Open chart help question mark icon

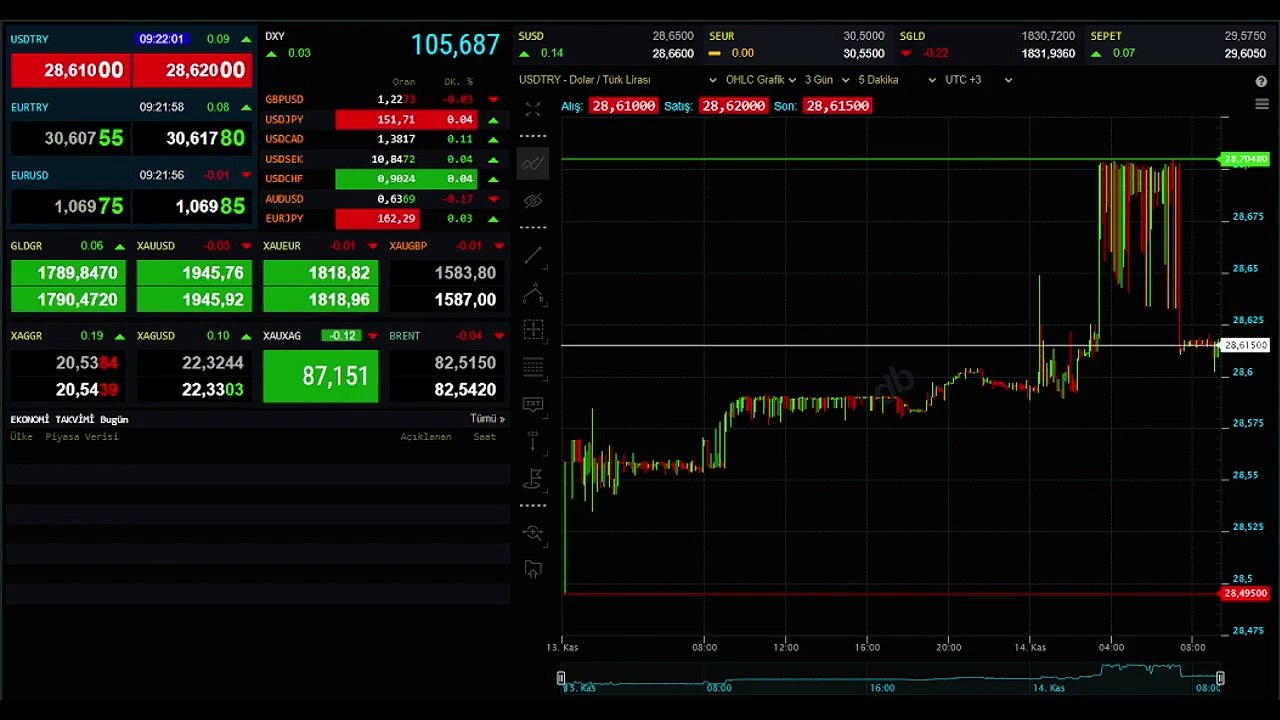click(1261, 81)
